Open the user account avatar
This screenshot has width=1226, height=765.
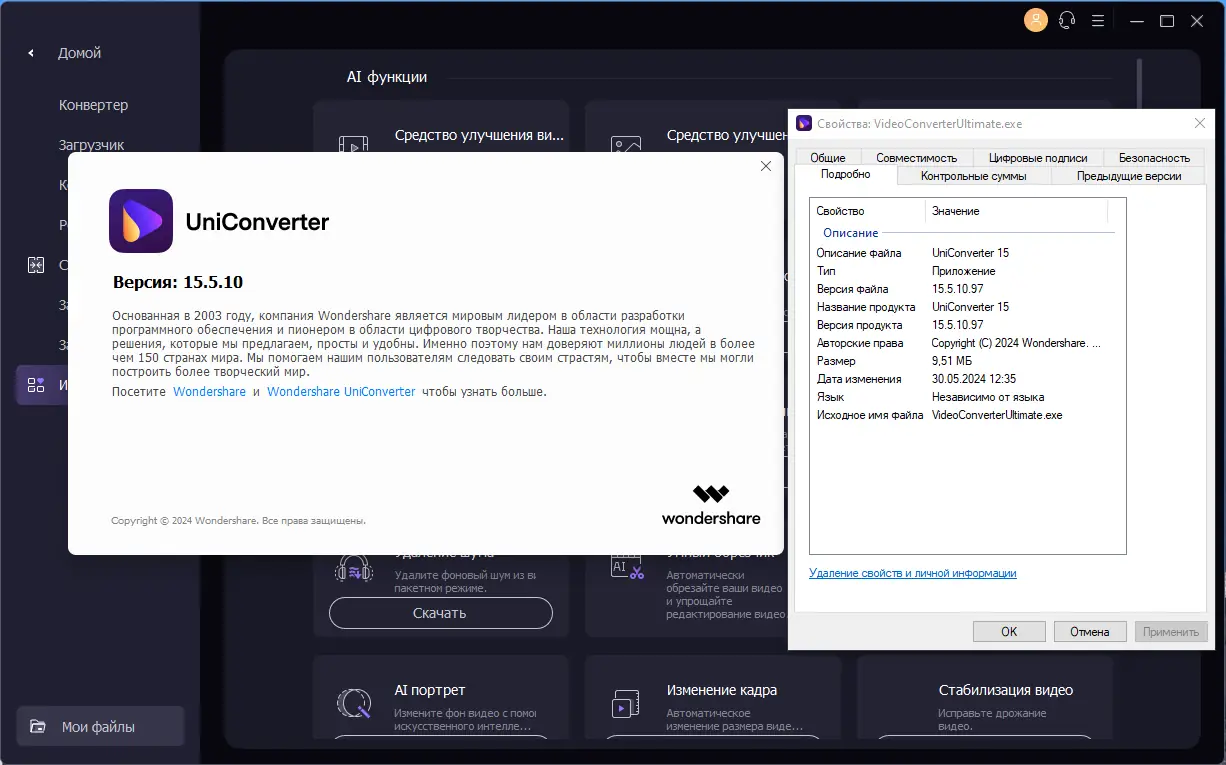pyautogui.click(x=1035, y=20)
